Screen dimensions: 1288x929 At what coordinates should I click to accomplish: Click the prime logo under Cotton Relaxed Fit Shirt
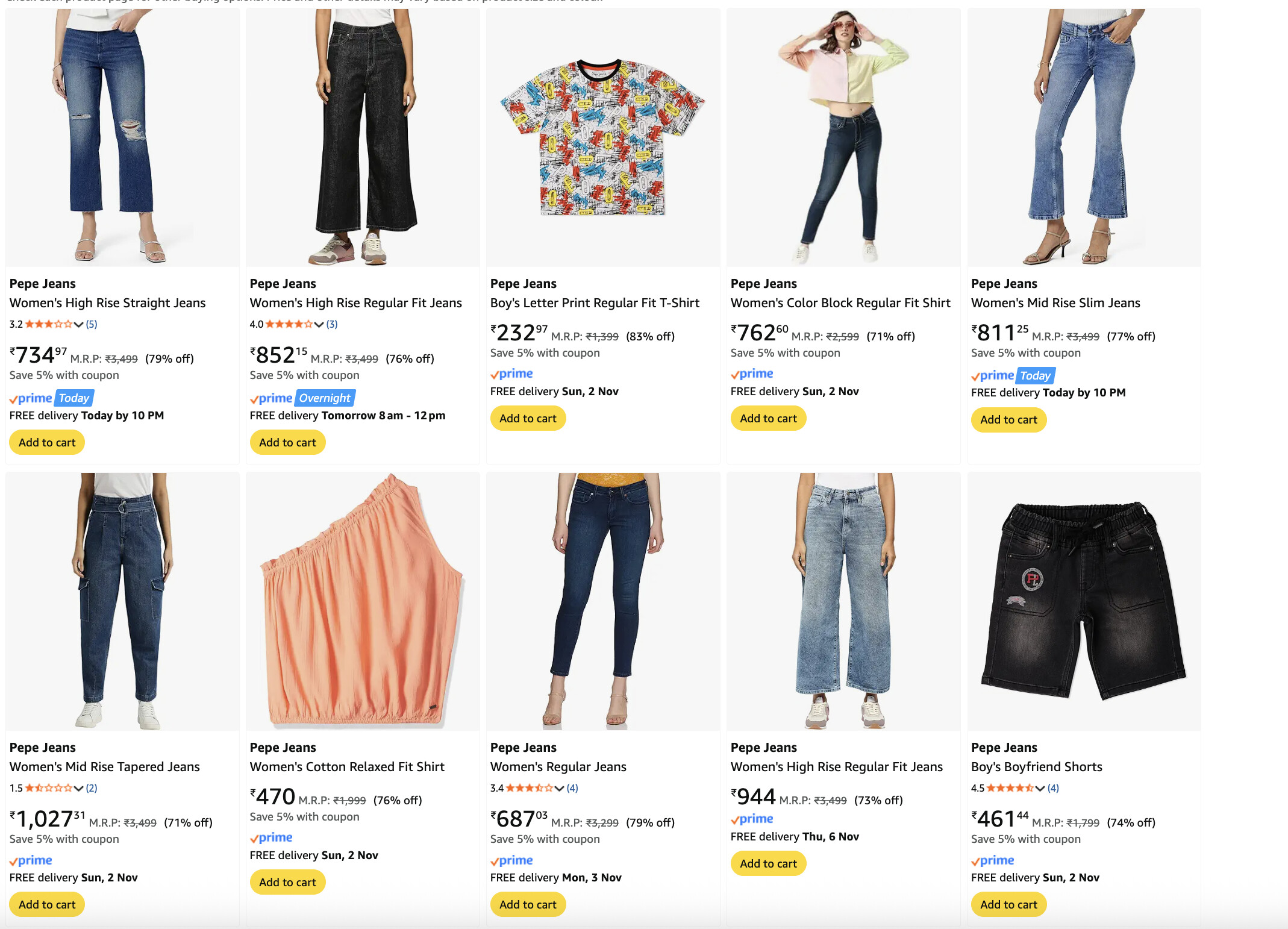(271, 838)
